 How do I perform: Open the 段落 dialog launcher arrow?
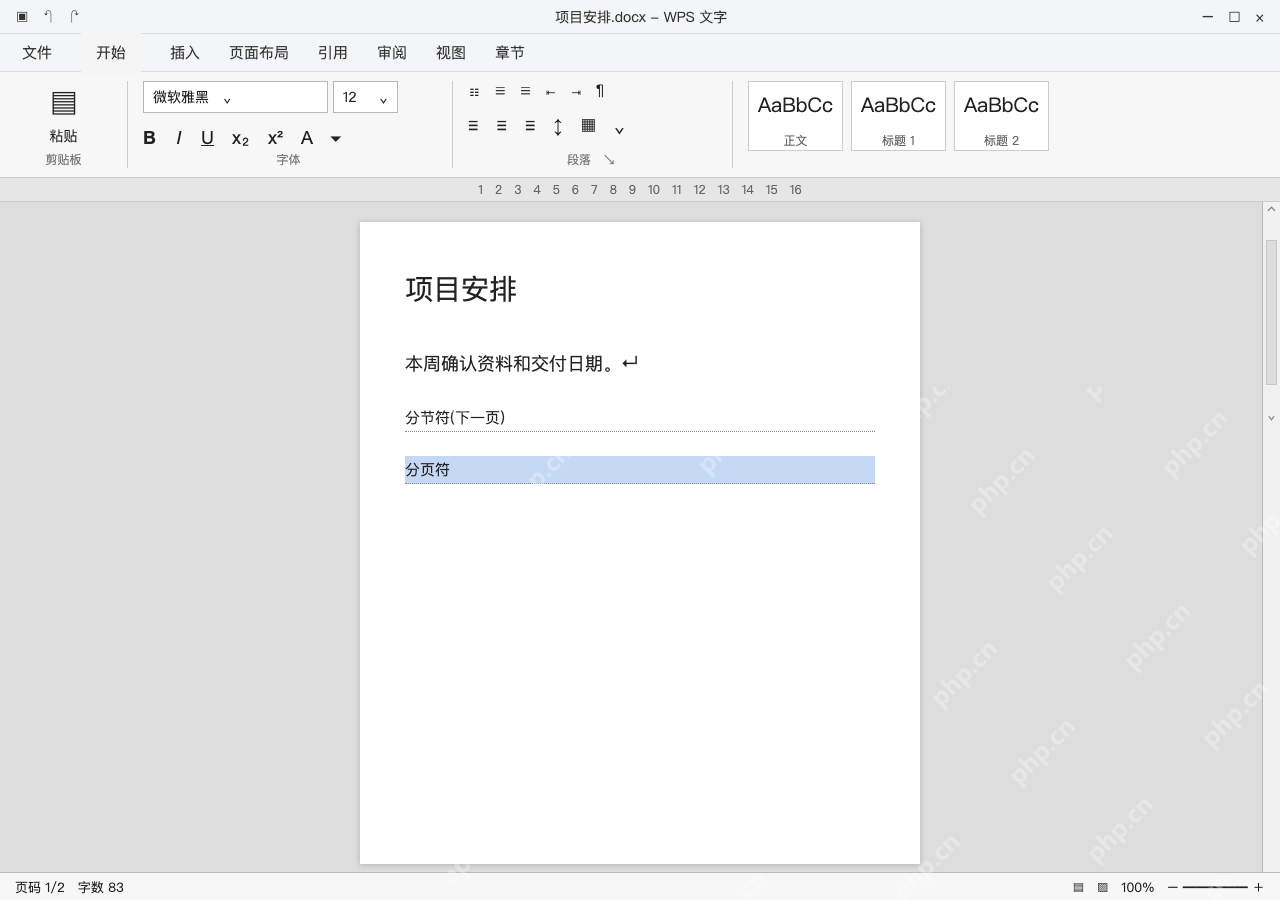pos(608,160)
